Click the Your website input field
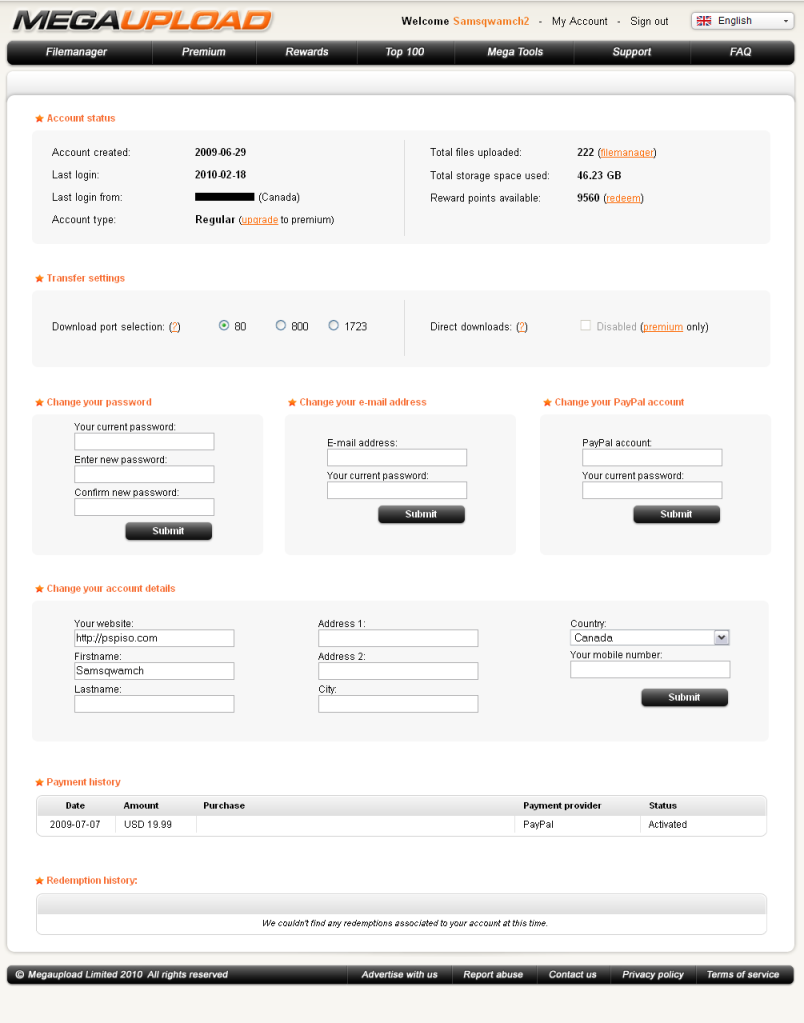Image resolution: width=804 pixels, height=1023 pixels. pos(154,638)
